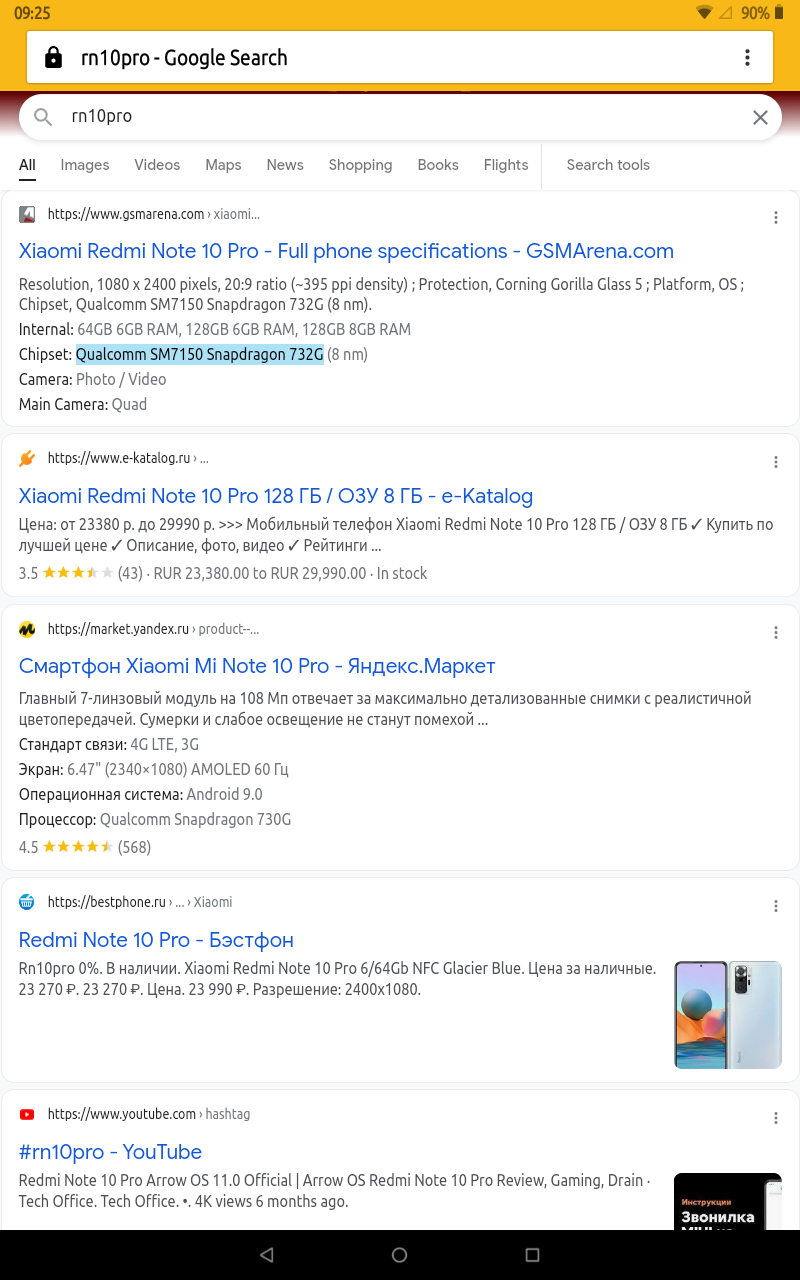Screen dimensions: 800x1280
Task: Tap the Redmi Note 10 Pro phone thumbnail
Action: (x=727, y=1014)
